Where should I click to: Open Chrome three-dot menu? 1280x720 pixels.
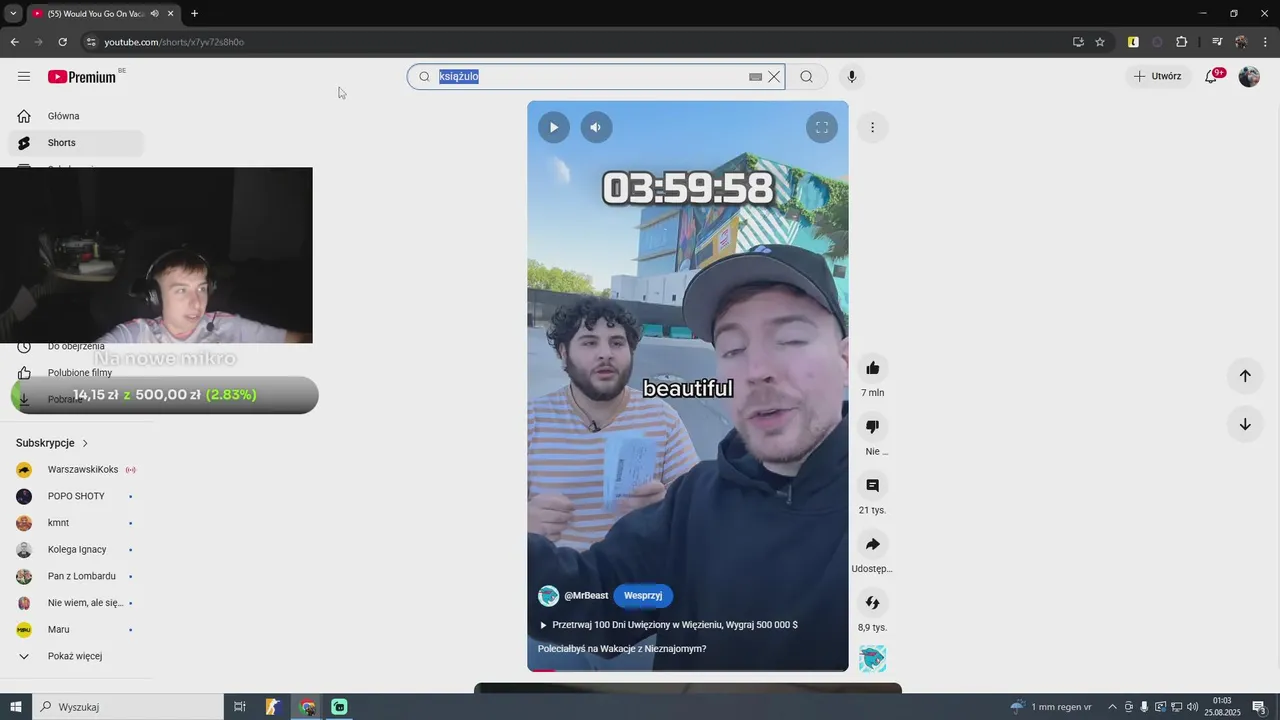(x=1265, y=42)
